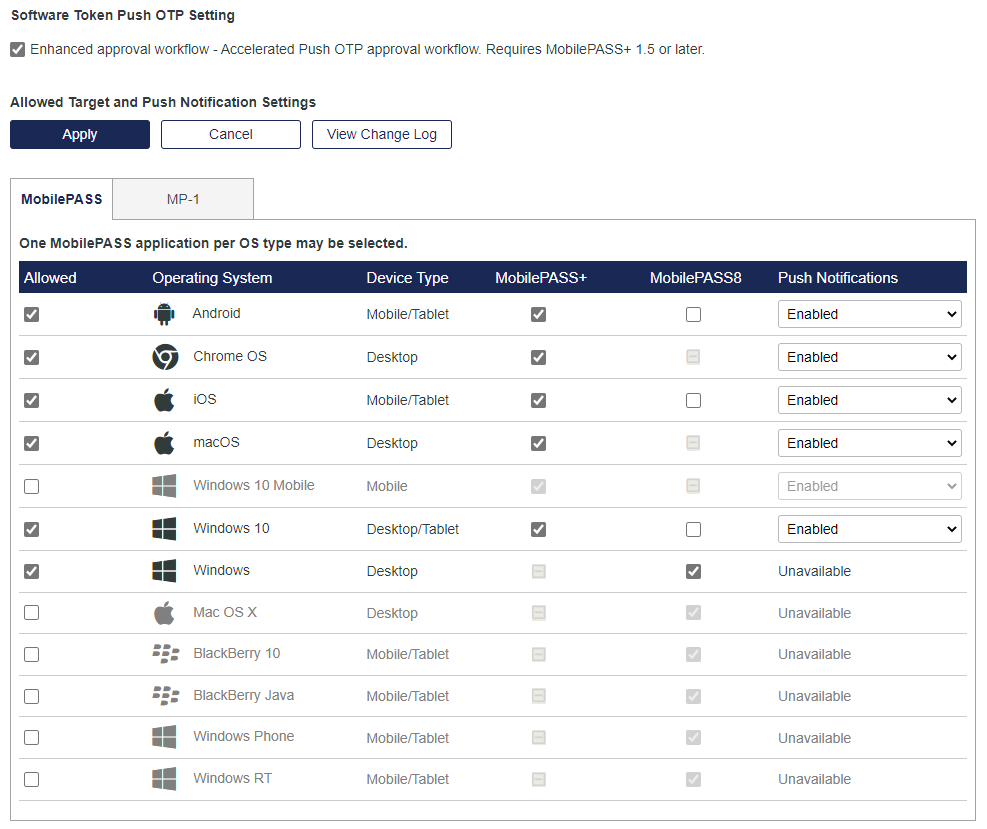Check Allowed for BlackBerry 10
The image size is (987, 829).
click(x=31, y=654)
